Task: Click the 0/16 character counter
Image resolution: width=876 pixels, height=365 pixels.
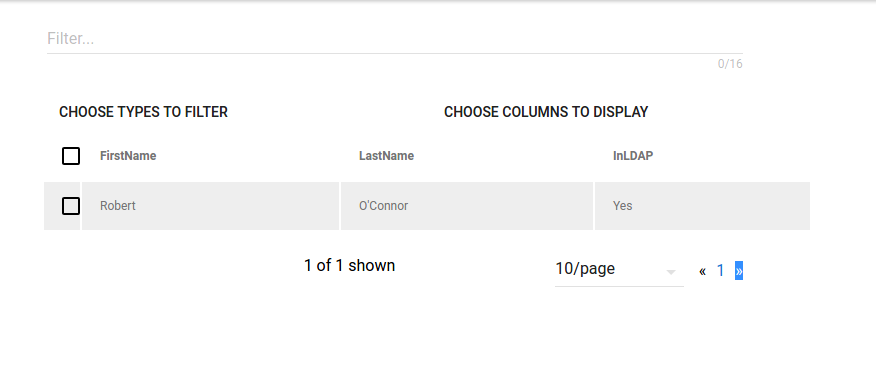Action: pyautogui.click(x=730, y=64)
